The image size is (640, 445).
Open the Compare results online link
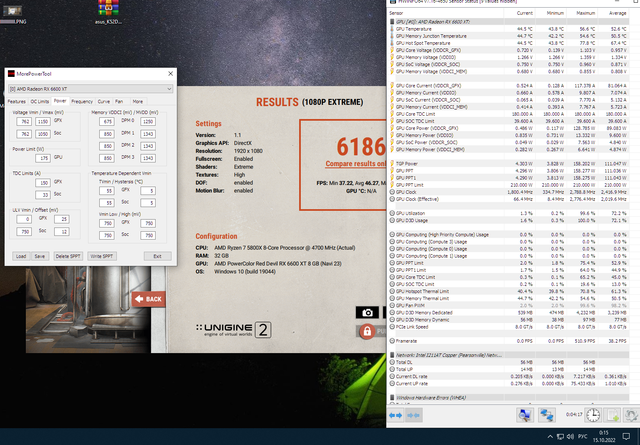point(356,164)
